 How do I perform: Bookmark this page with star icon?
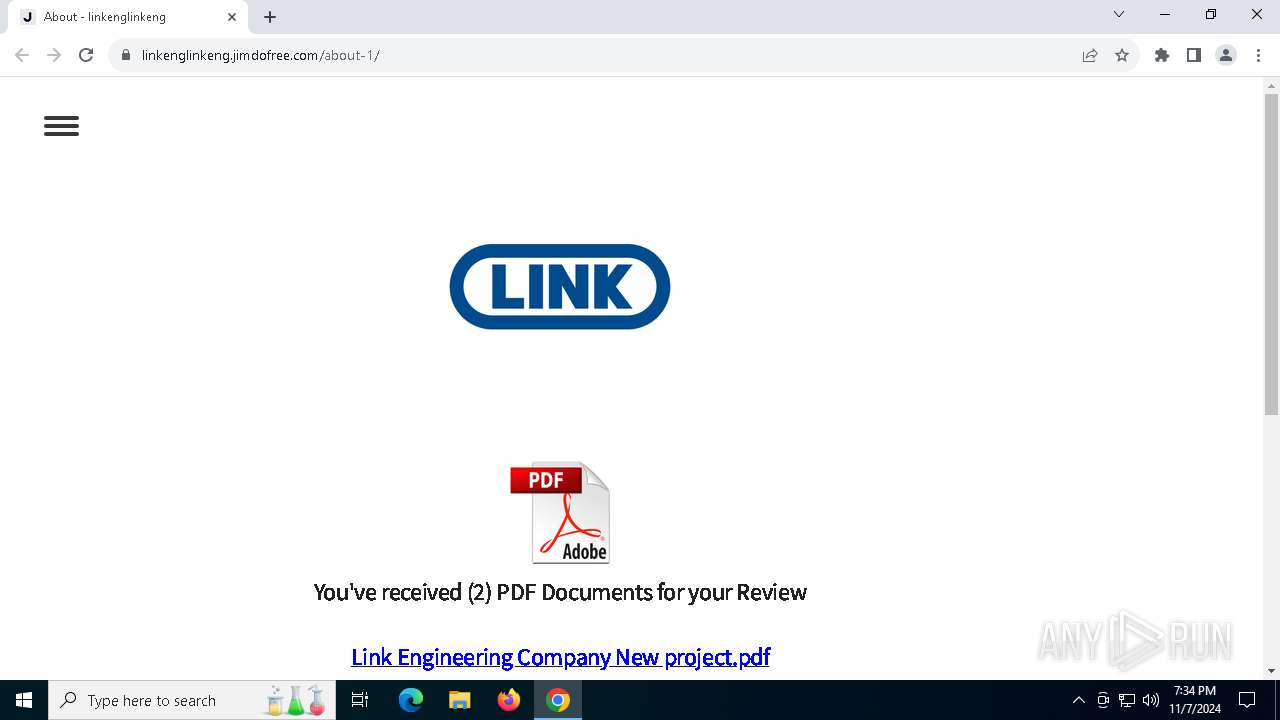pyautogui.click(x=1122, y=55)
